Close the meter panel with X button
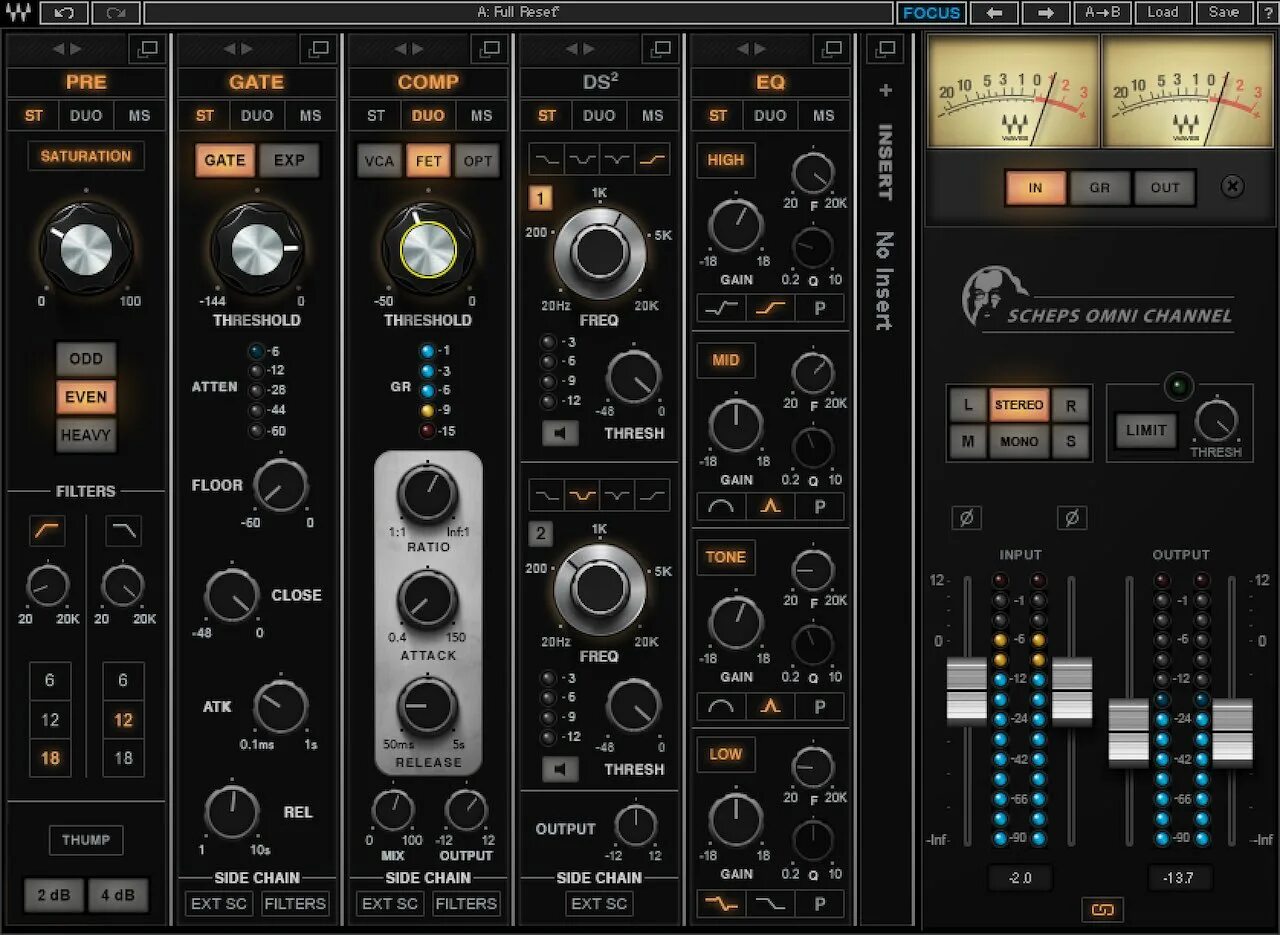 (1233, 187)
